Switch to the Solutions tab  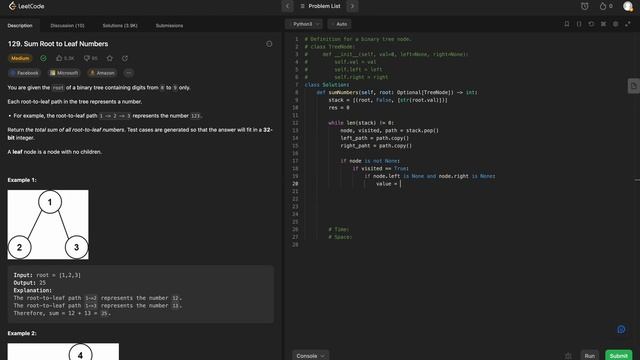click(120, 25)
